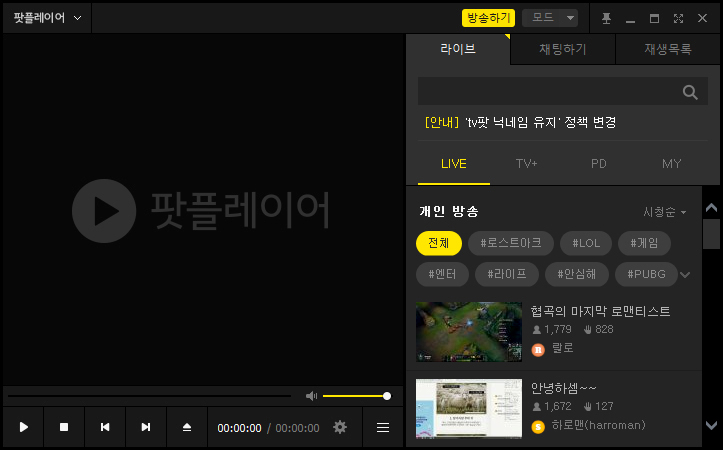The height and width of the screenshot is (450, 723).
Task: Open stream titled 안녕하셈~~
Action: point(563,388)
